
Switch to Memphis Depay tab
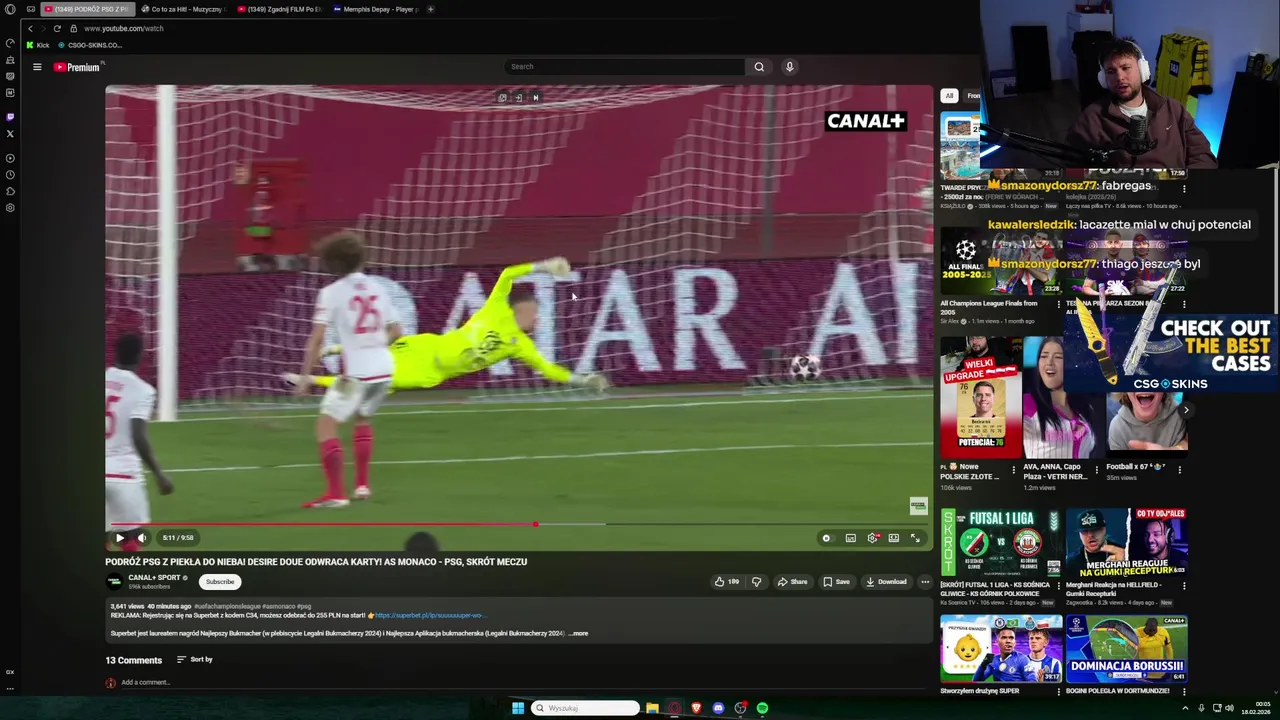click(x=375, y=9)
